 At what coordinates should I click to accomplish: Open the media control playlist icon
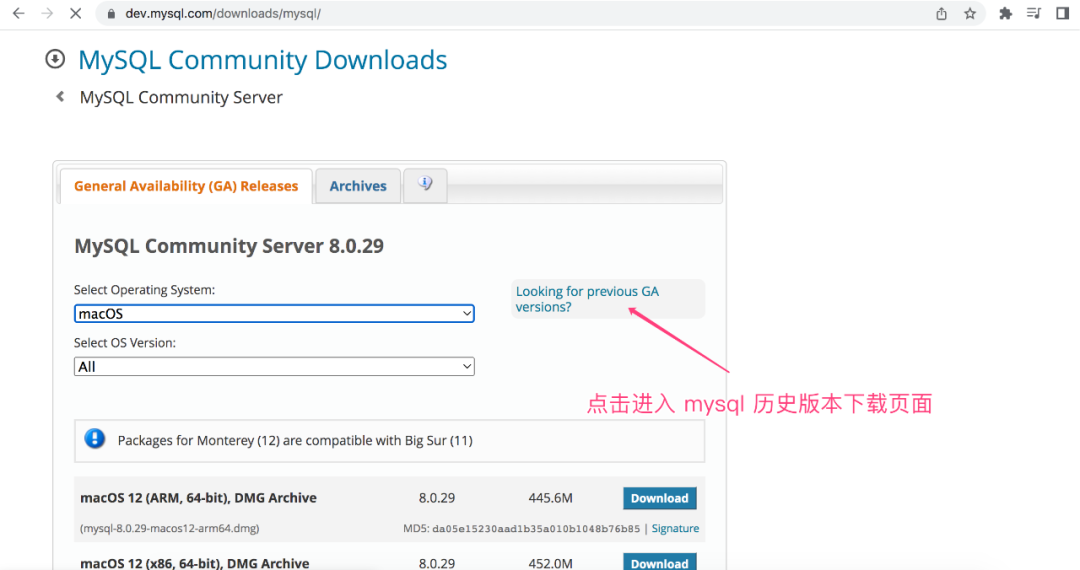click(x=1034, y=14)
